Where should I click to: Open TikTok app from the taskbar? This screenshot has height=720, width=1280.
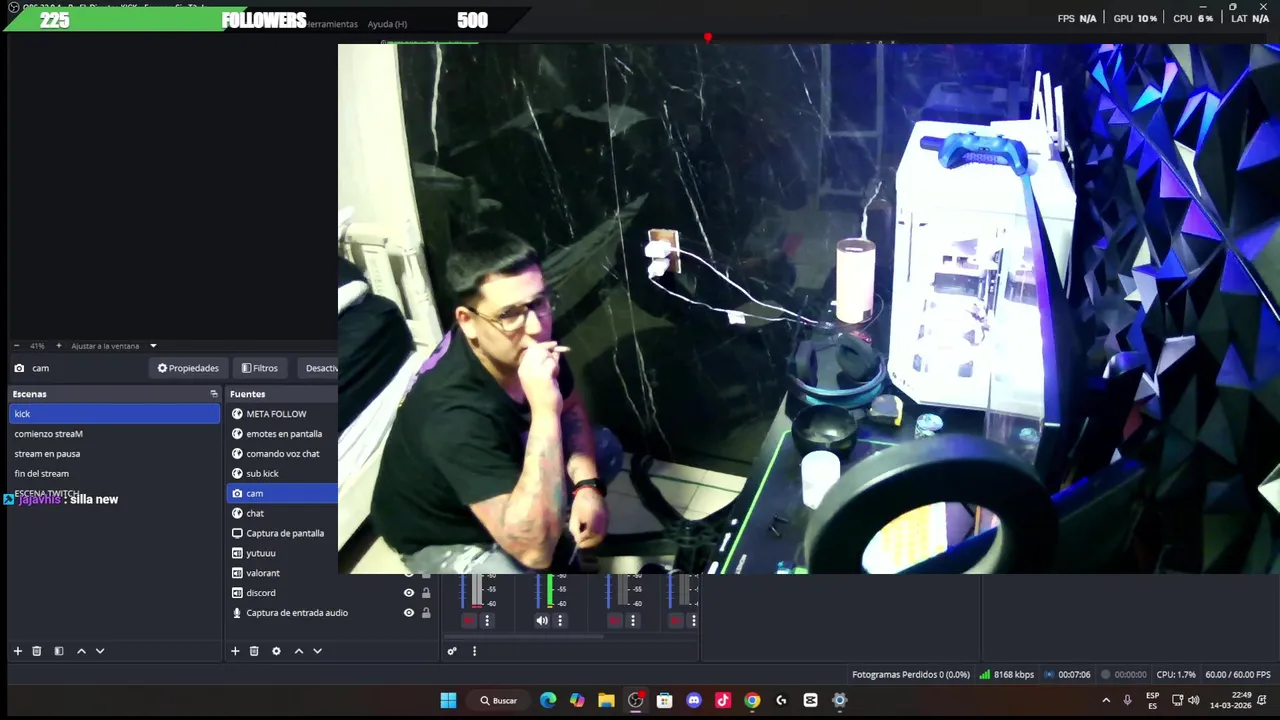pos(723,701)
